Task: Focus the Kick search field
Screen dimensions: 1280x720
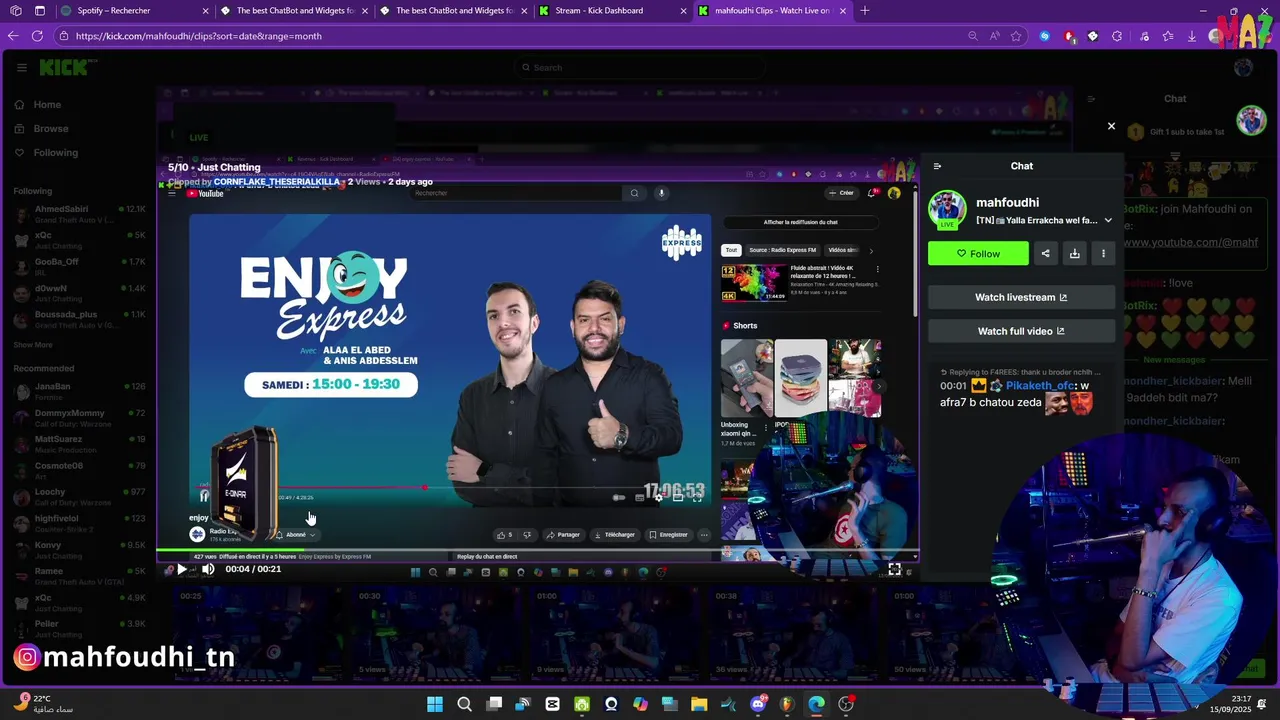Action: (640, 67)
